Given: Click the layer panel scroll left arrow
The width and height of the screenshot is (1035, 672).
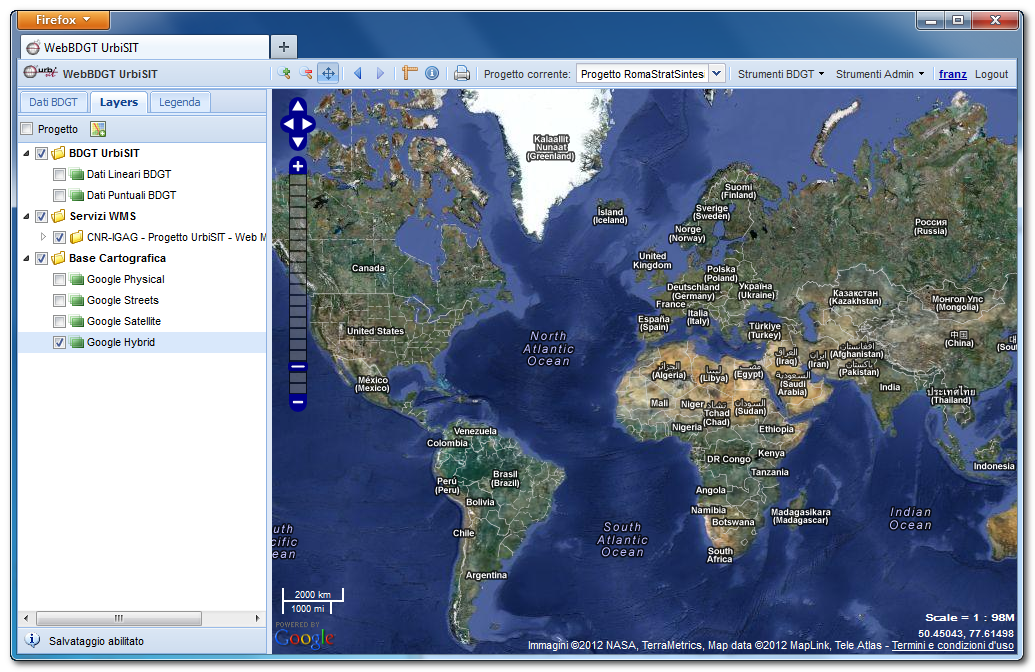Looking at the screenshot, I should (26, 618).
